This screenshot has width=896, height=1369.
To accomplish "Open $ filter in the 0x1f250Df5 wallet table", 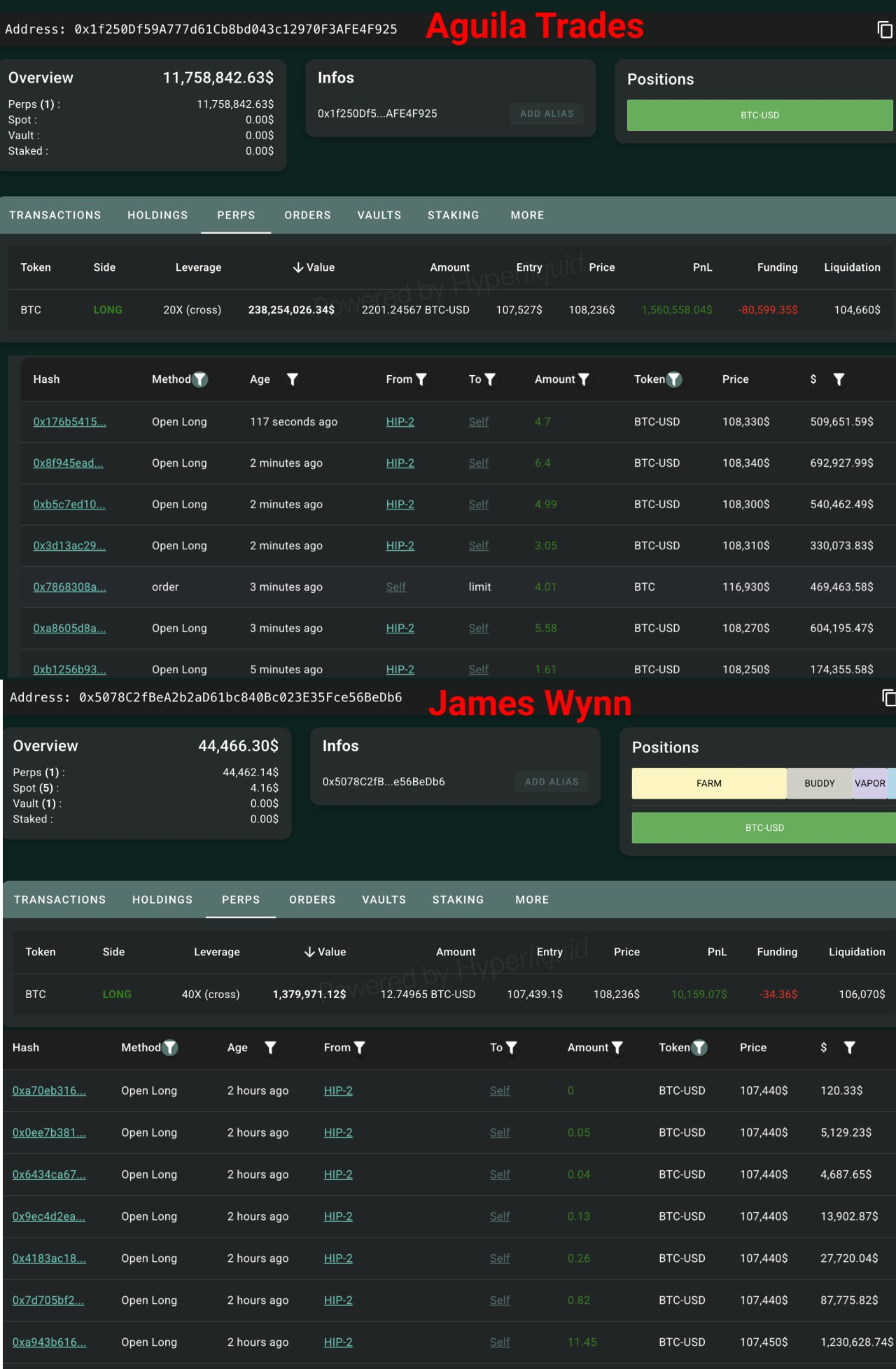I will [839, 379].
